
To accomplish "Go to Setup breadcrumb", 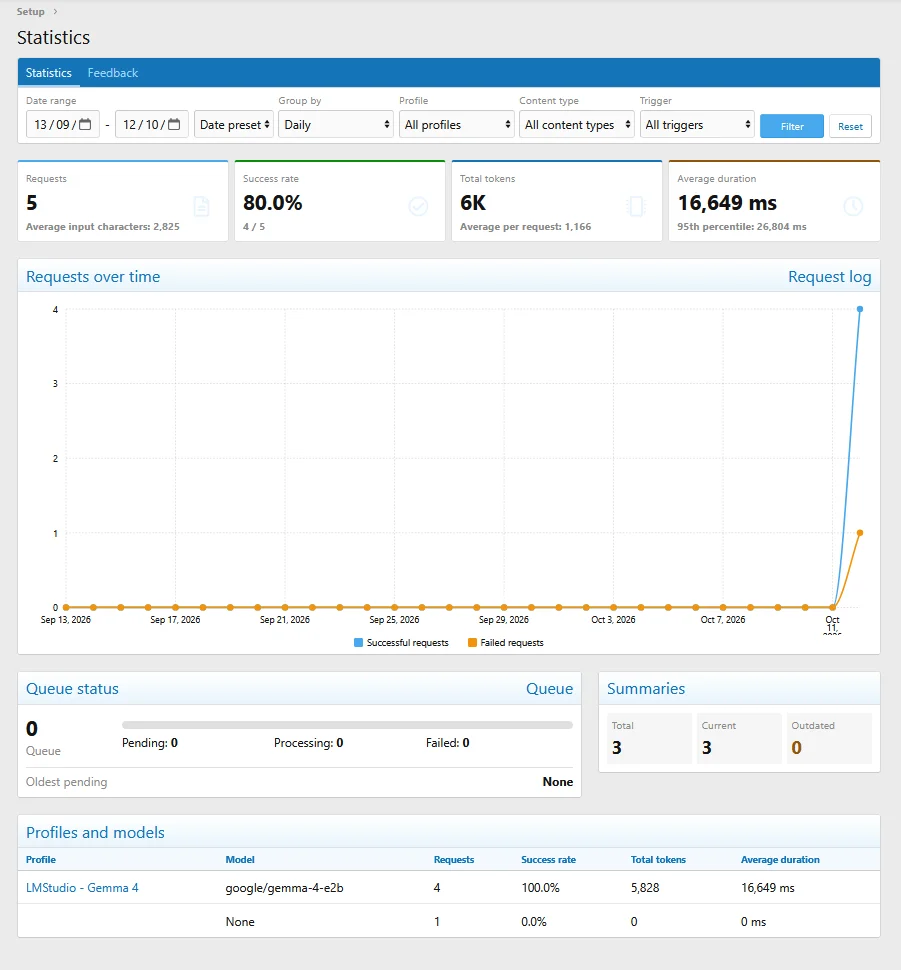I will (30, 12).
